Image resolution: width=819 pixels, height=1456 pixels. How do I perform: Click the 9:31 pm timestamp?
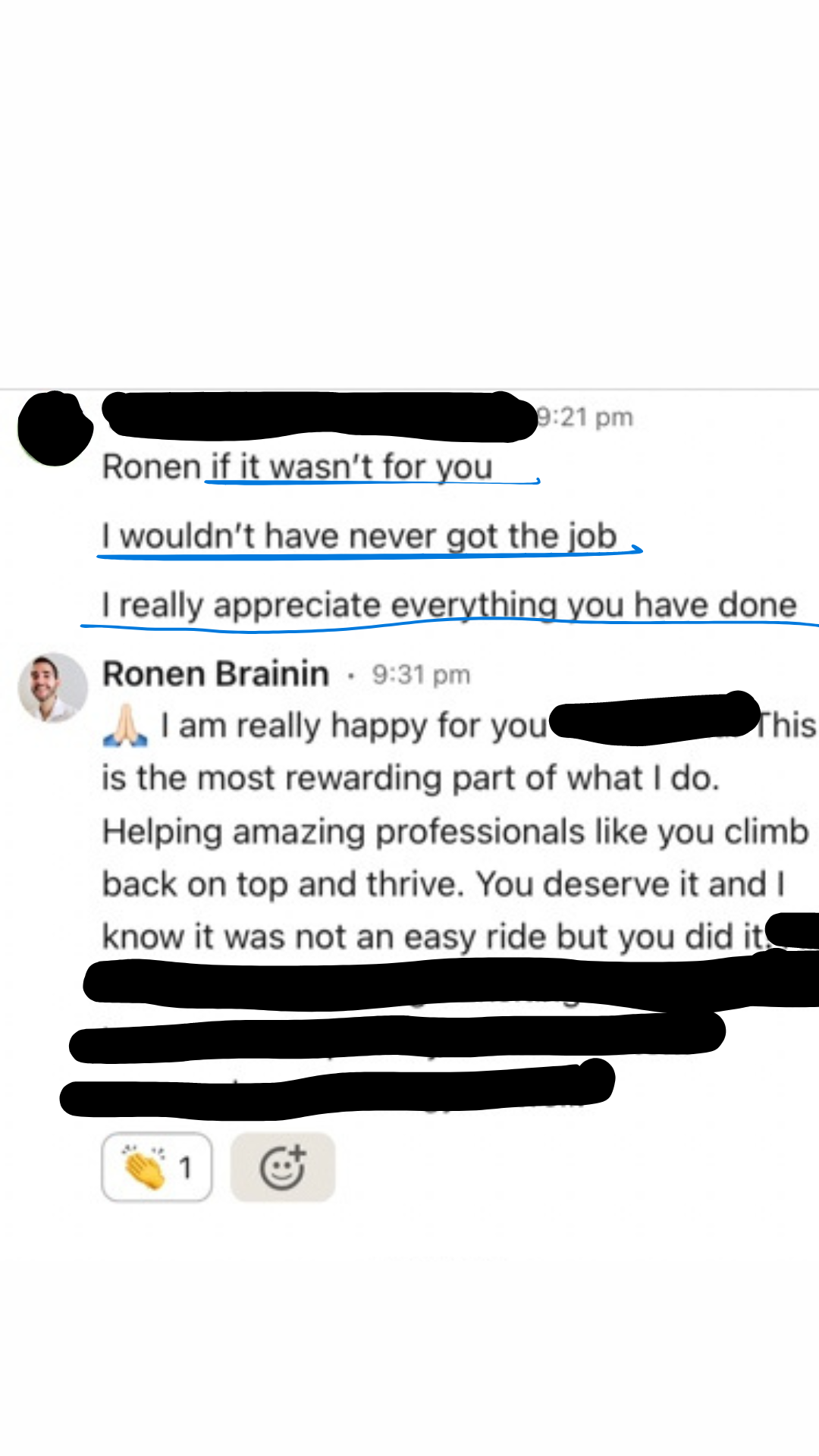click(x=421, y=674)
